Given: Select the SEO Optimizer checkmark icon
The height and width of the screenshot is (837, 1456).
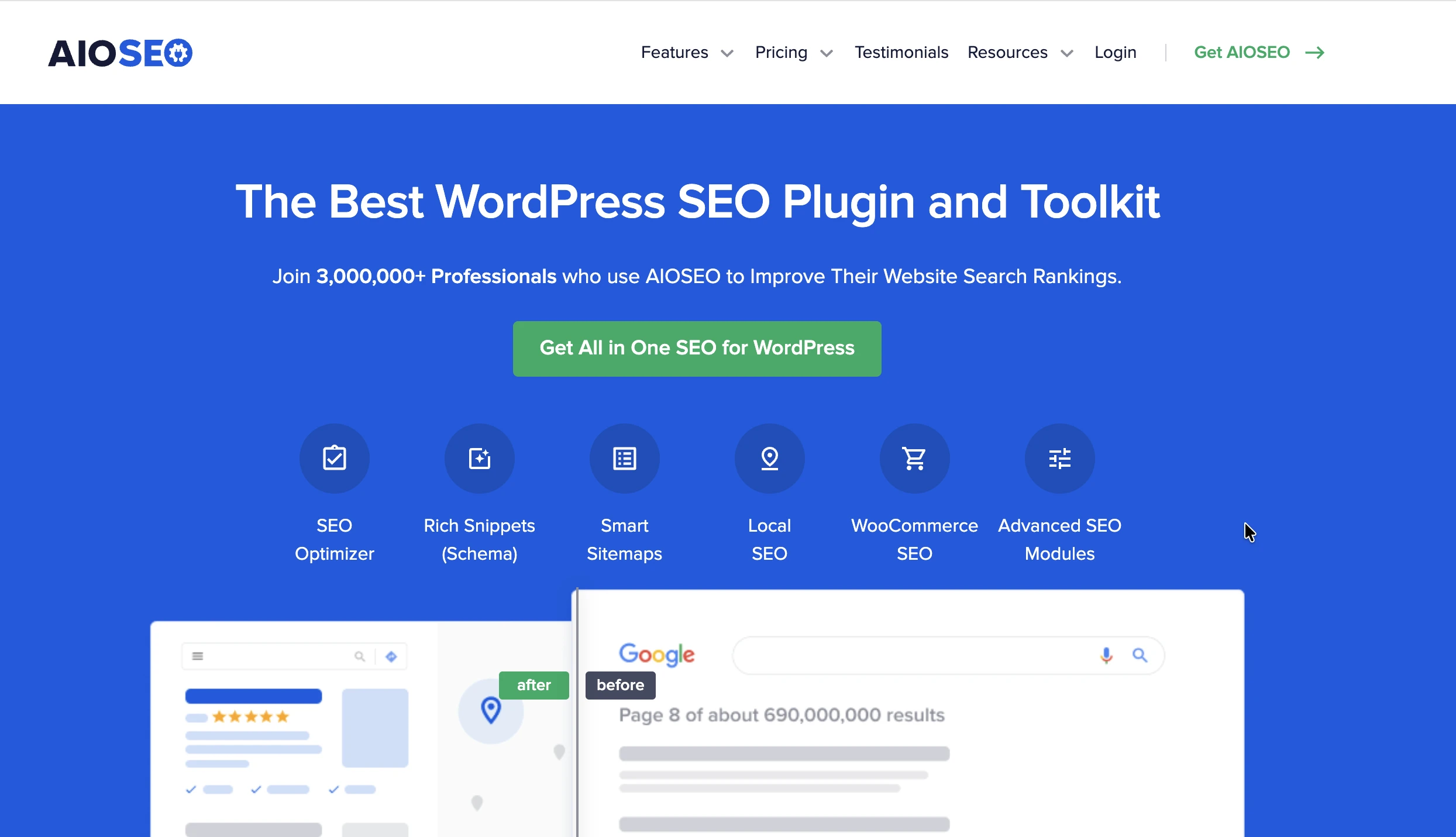Looking at the screenshot, I should click(334, 458).
